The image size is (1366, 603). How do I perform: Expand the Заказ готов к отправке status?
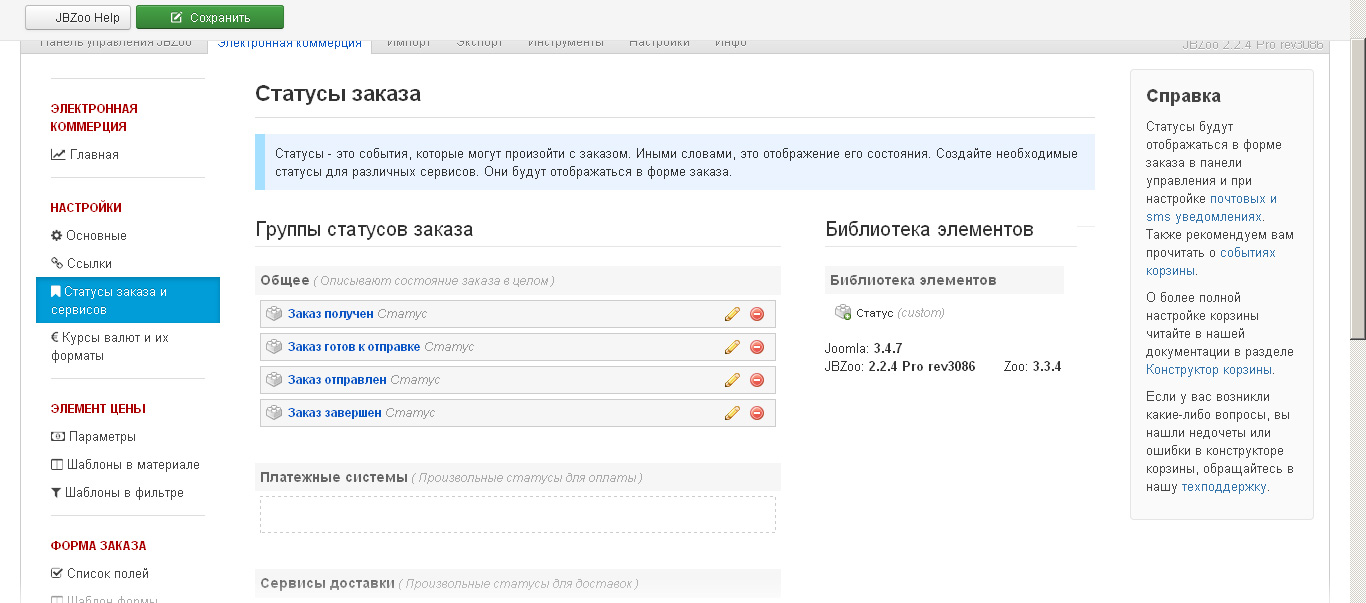click(354, 347)
